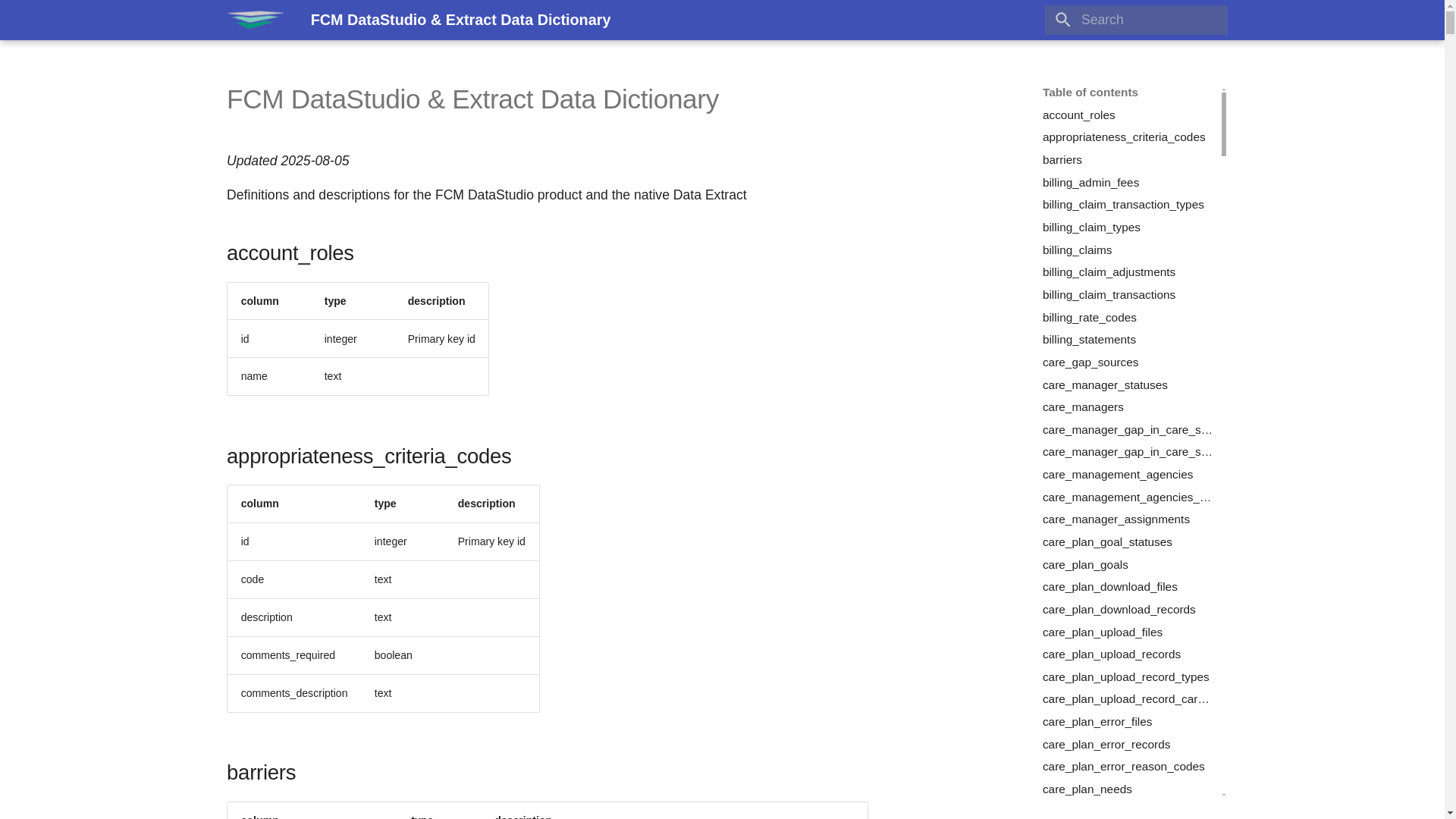Select care_plan_download_records in contents
Viewport: 1456px width, 819px height.
[x=1119, y=610]
